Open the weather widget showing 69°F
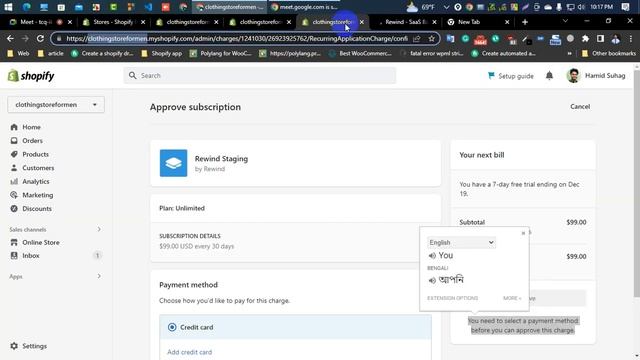The image size is (640, 360). coord(420,7)
